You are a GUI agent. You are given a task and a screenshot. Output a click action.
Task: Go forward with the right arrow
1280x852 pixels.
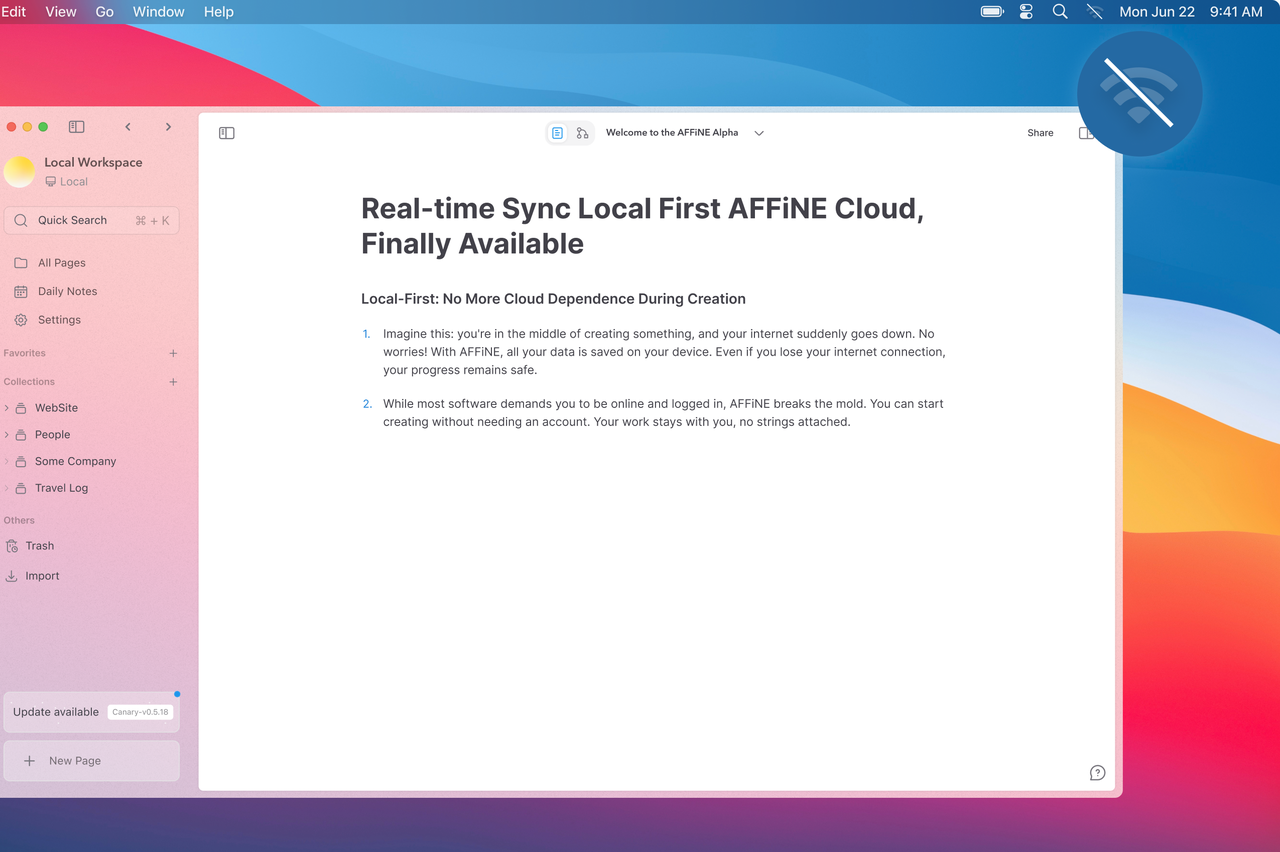pyautogui.click(x=168, y=127)
